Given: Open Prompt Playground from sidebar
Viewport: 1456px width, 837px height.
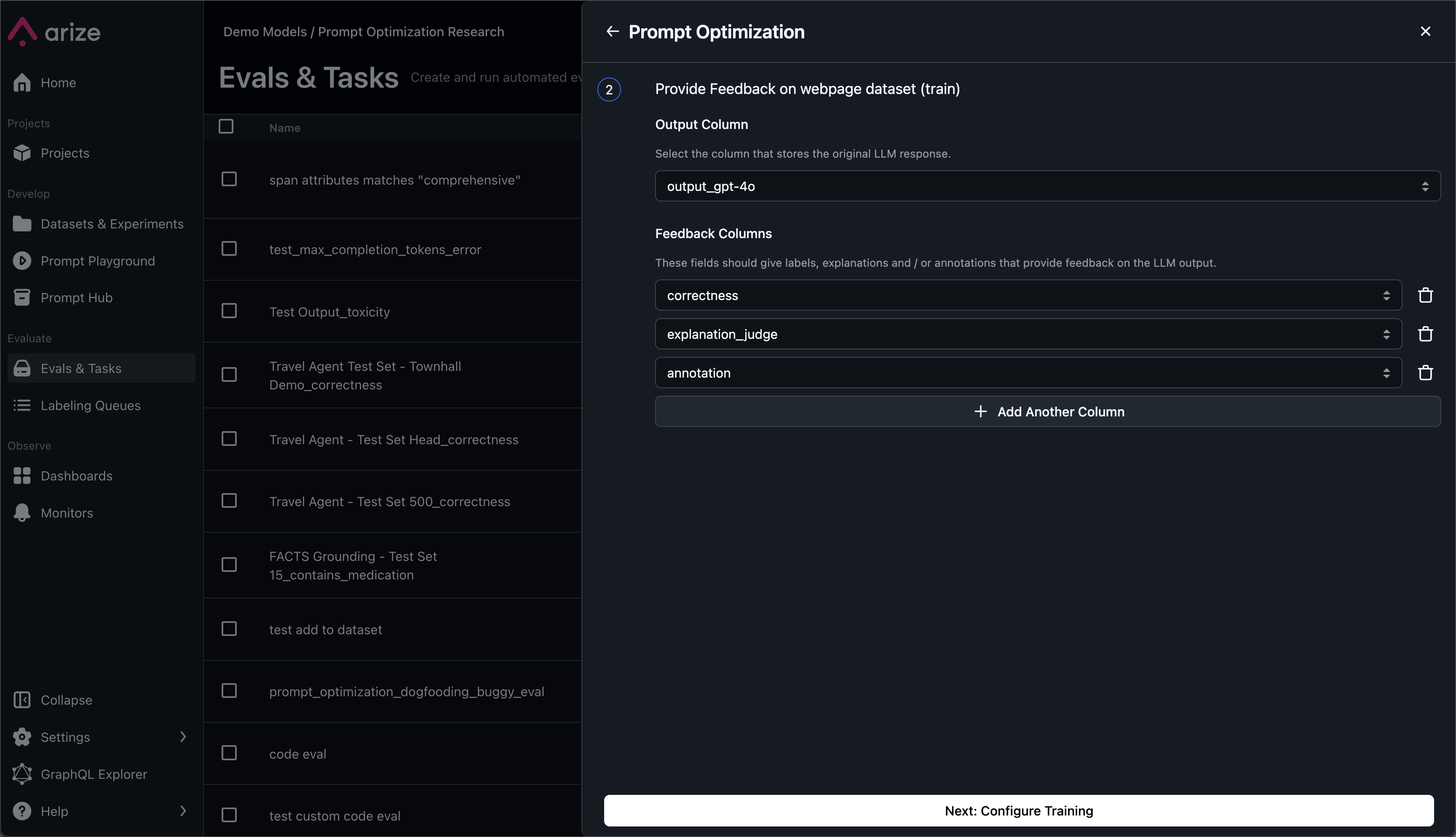Looking at the screenshot, I should [98, 261].
